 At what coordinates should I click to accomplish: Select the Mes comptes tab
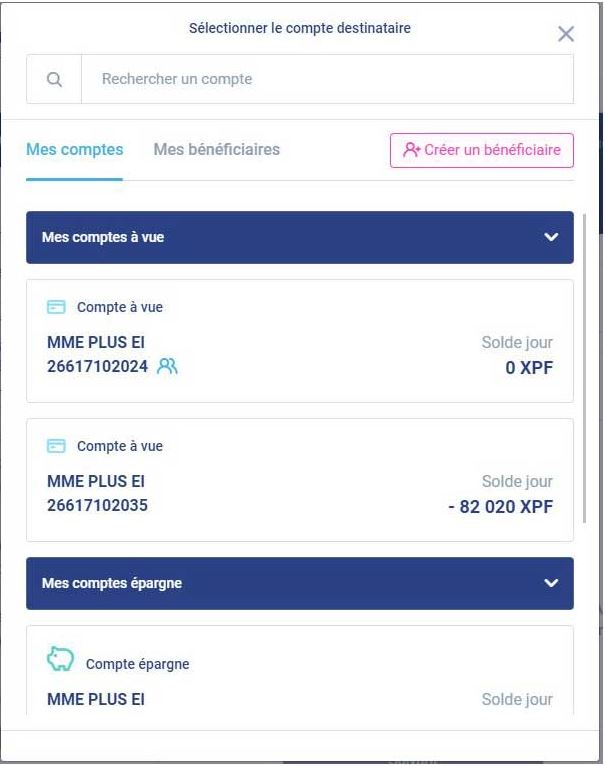tap(74, 149)
